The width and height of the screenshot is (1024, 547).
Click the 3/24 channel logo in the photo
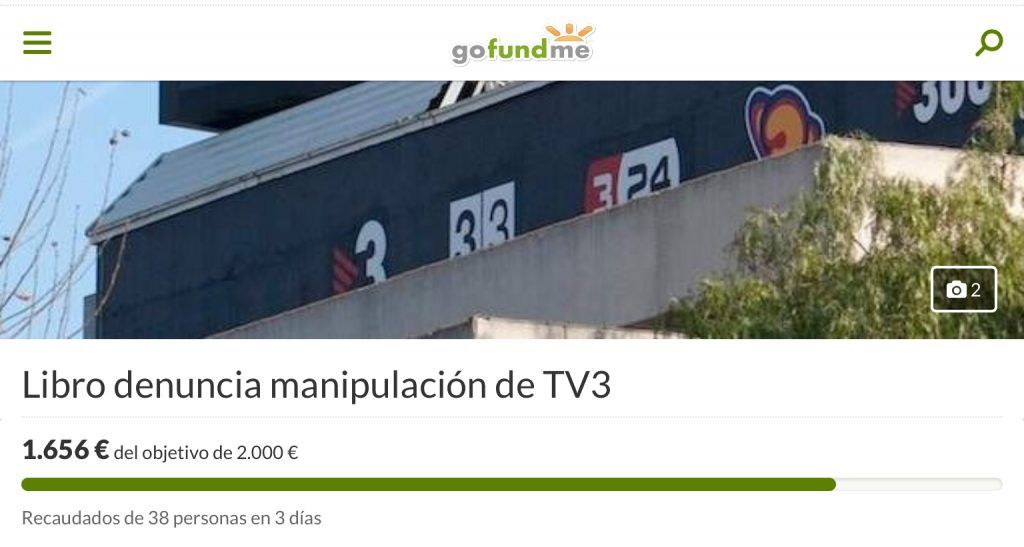point(632,175)
